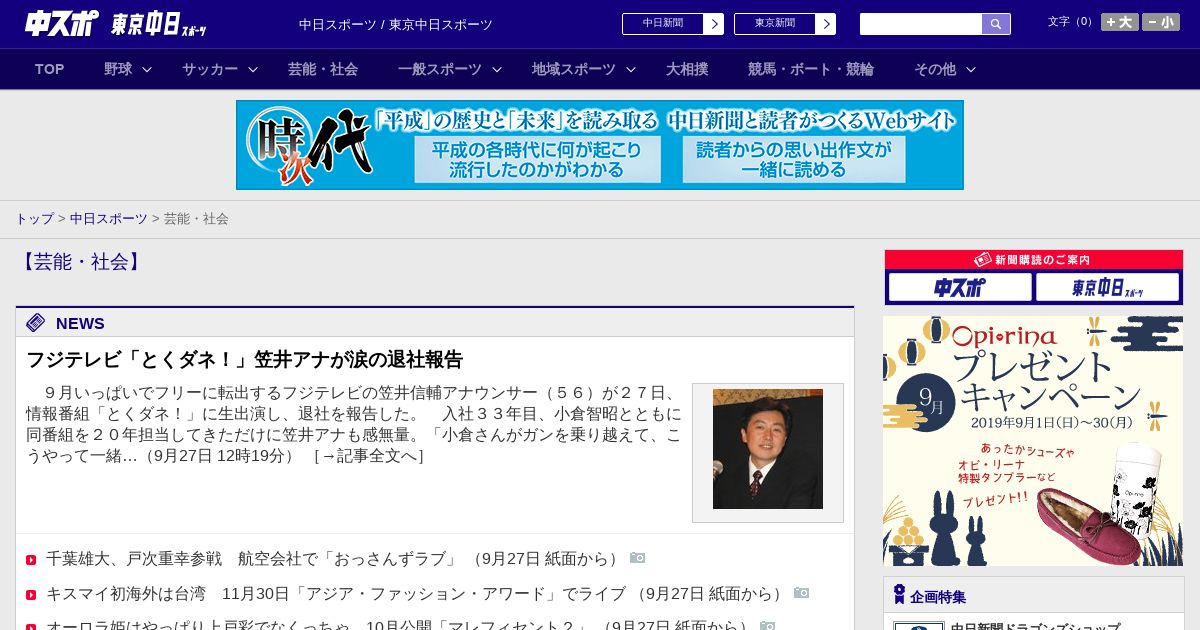Image resolution: width=1200 pixels, height=630 pixels.
Task: Open オーロラ姫 マレフィセント２ article link
Action: pos(400,627)
